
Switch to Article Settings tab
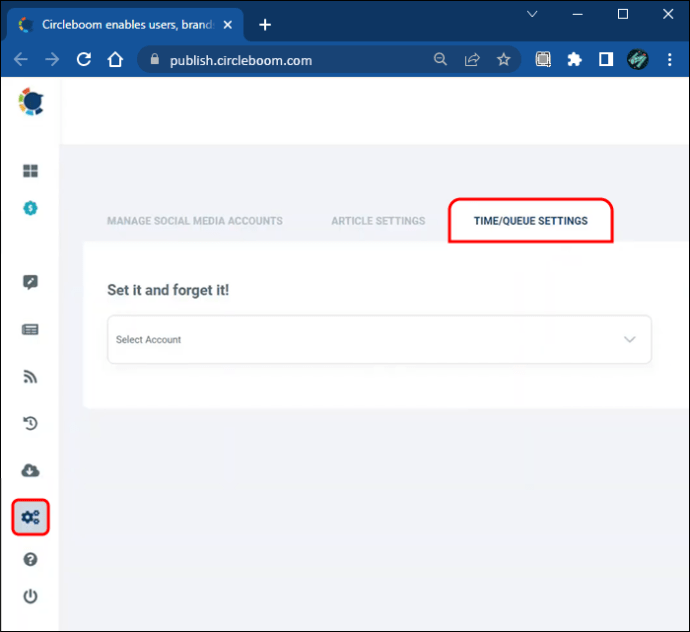378,221
